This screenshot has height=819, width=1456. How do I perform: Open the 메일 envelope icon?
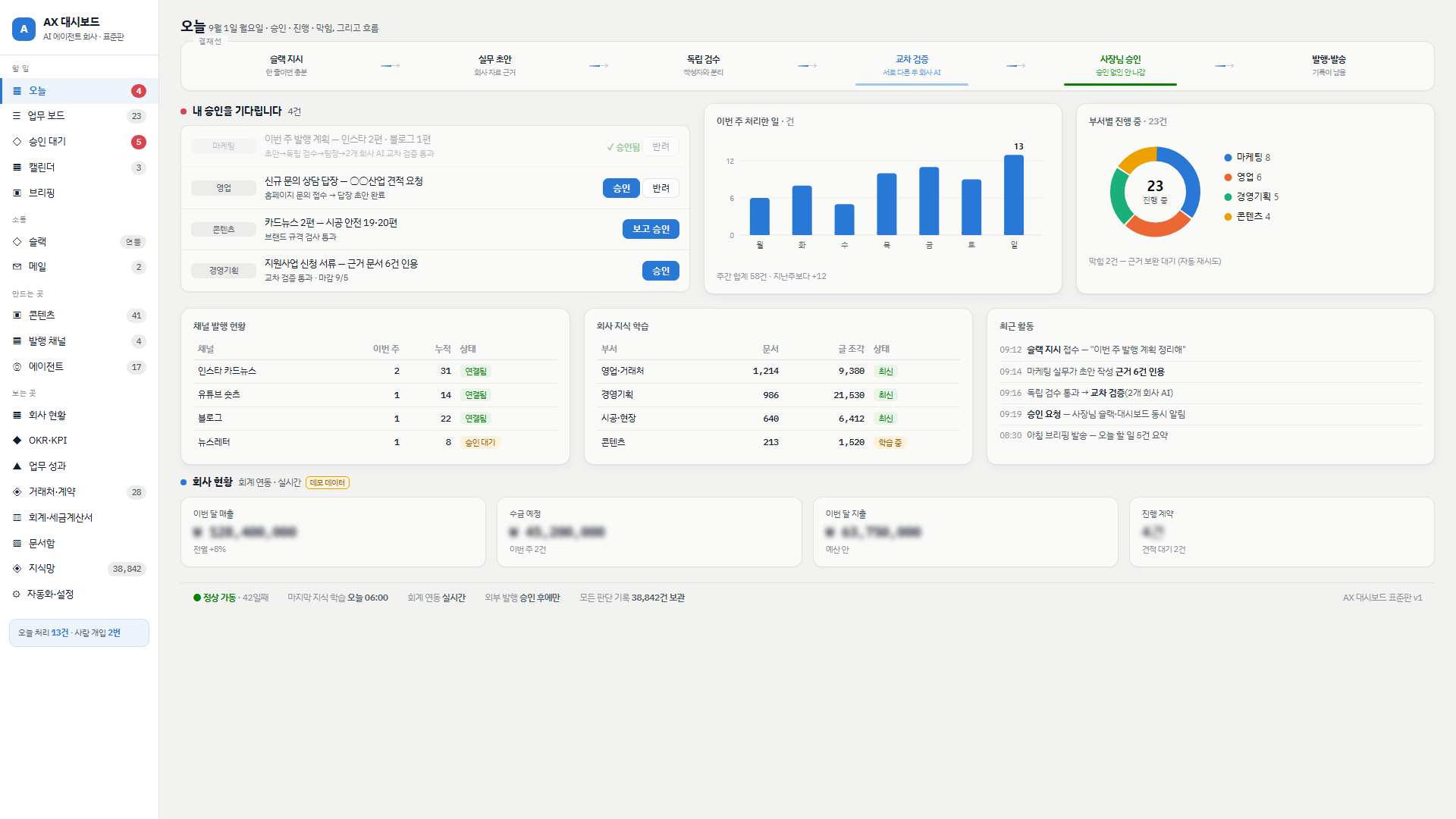(x=17, y=267)
